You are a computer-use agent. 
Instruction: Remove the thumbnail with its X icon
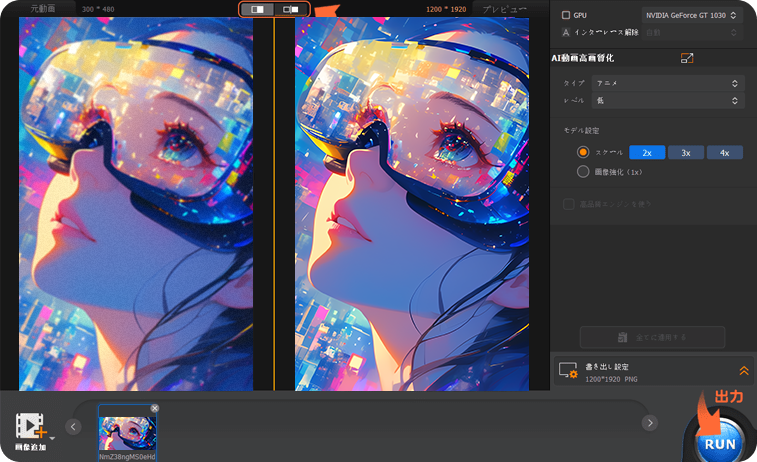tap(154, 408)
